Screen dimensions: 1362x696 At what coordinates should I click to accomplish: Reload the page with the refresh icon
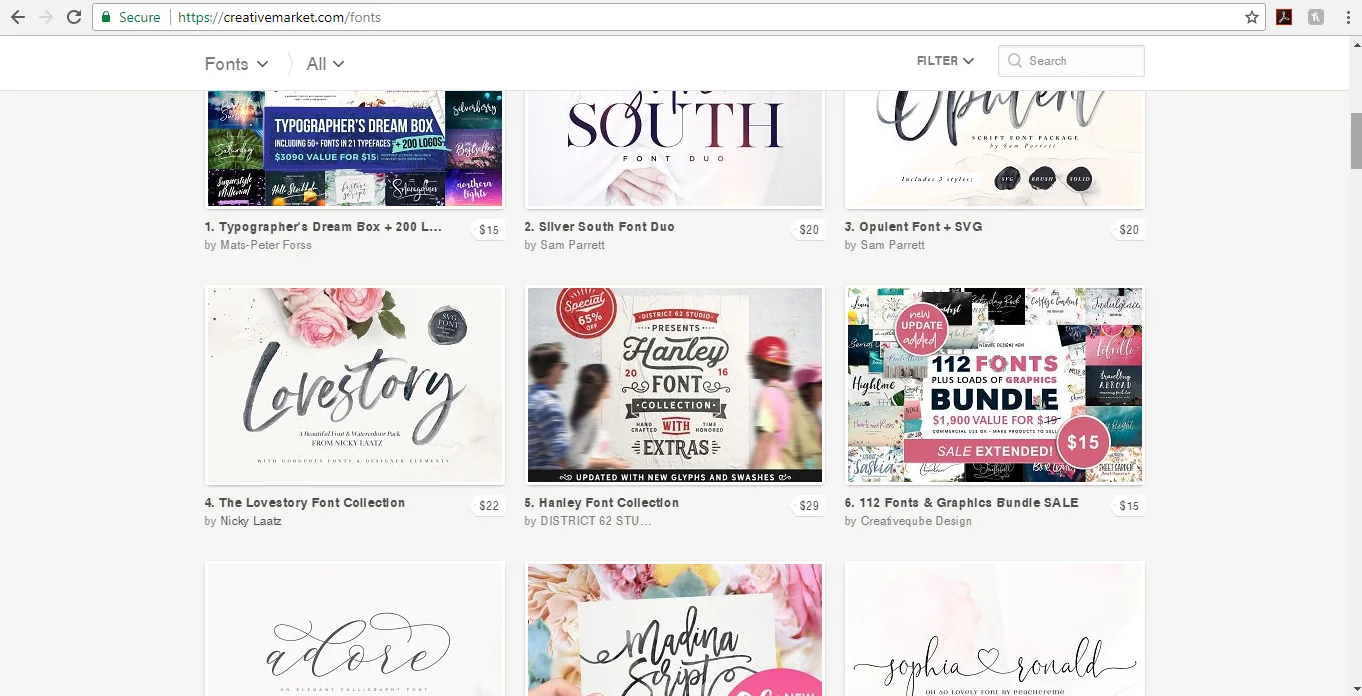click(x=73, y=17)
